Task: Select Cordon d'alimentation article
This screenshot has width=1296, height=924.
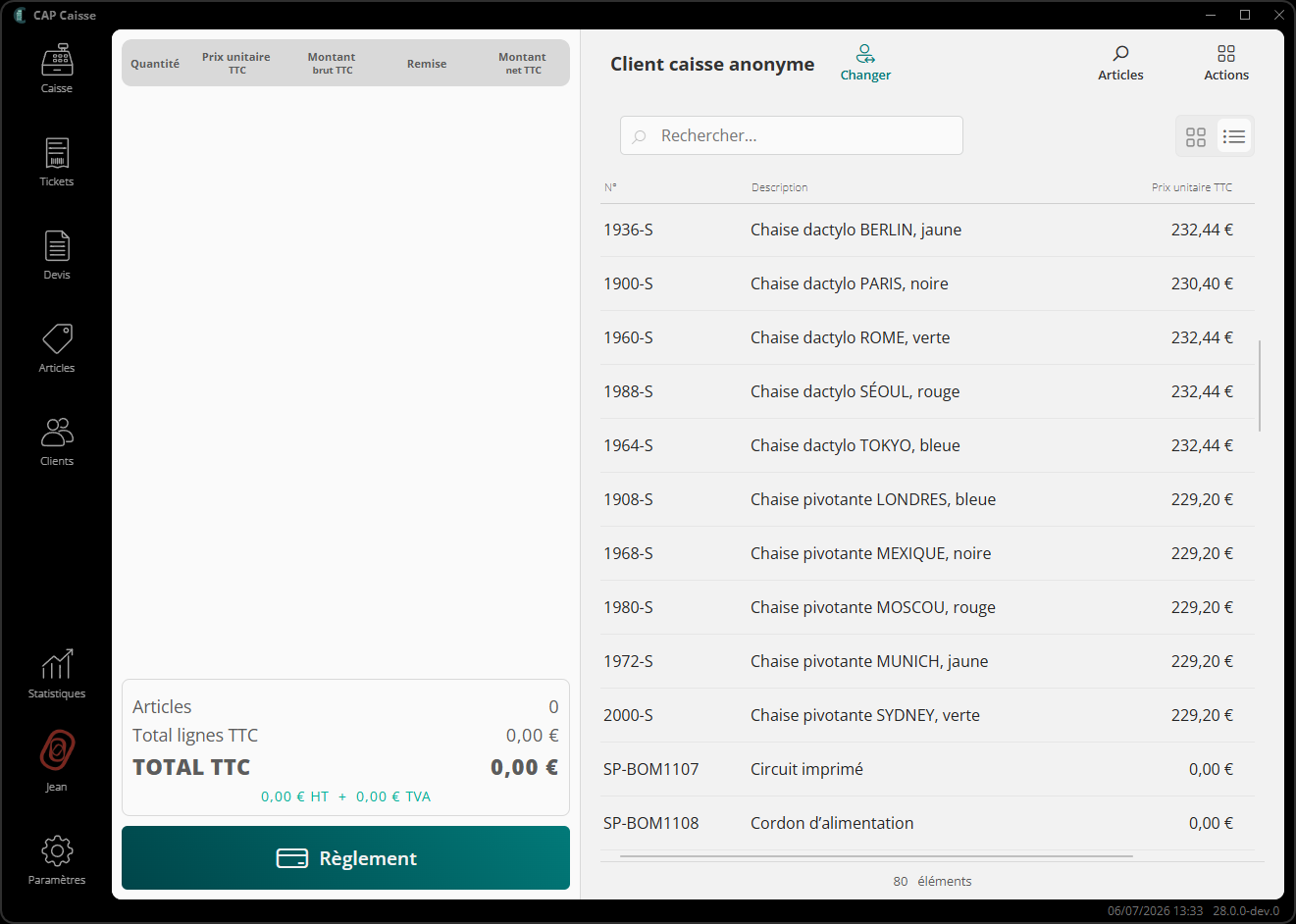Action: point(927,823)
